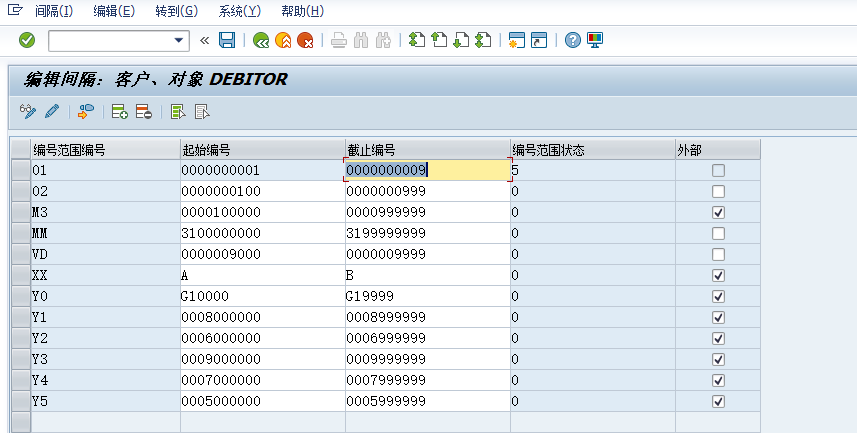Save using the floppy disk icon
Viewport: 857px width, 433px height.
227,40
